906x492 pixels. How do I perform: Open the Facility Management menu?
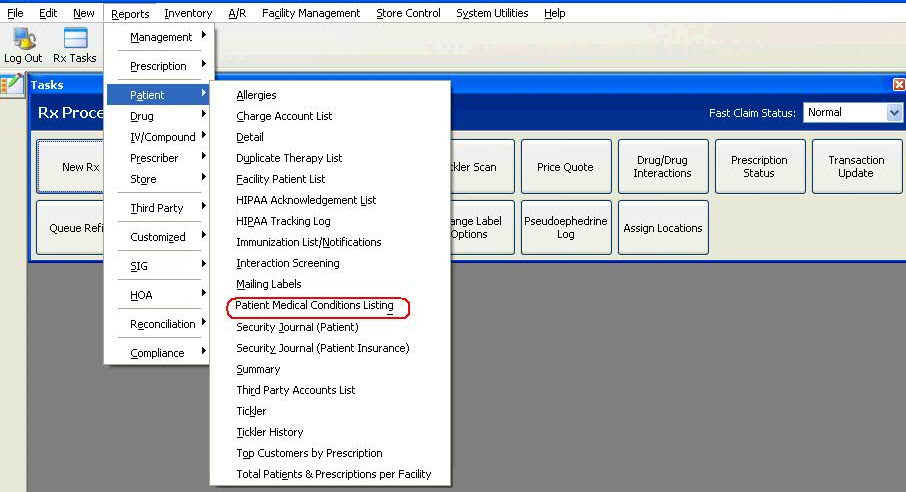pos(311,13)
